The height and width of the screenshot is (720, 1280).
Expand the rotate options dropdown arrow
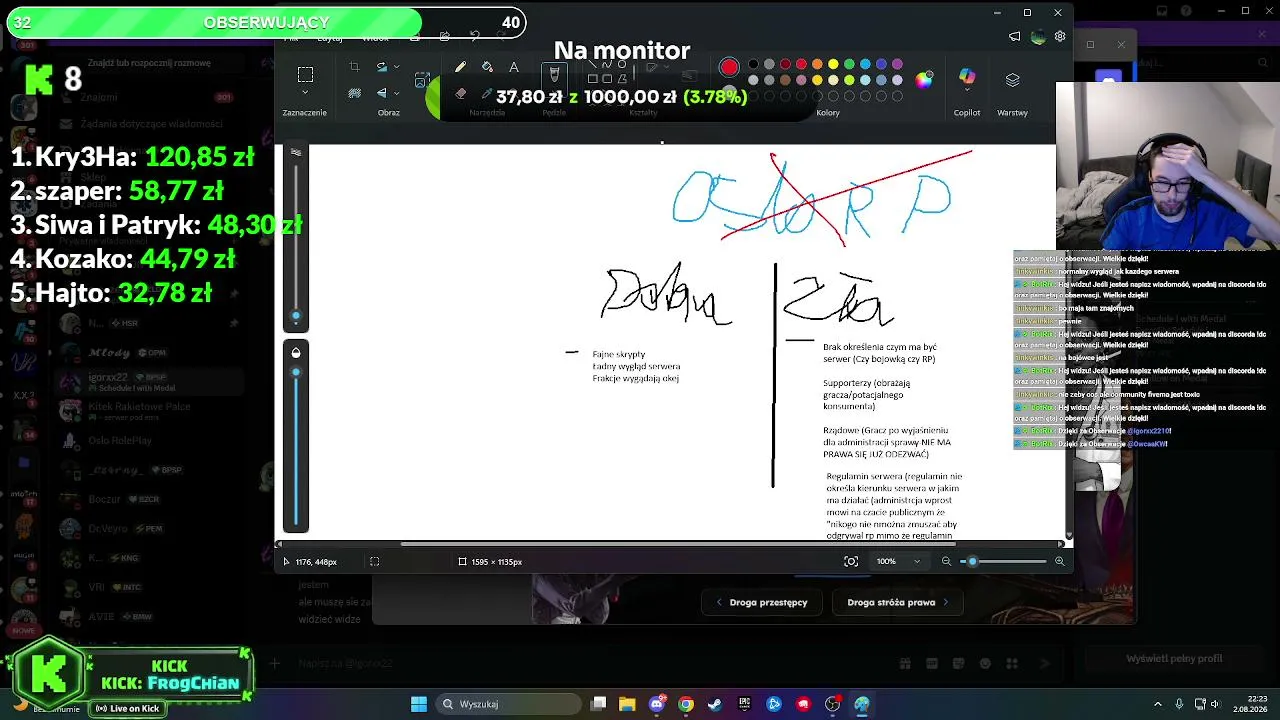coord(397,68)
